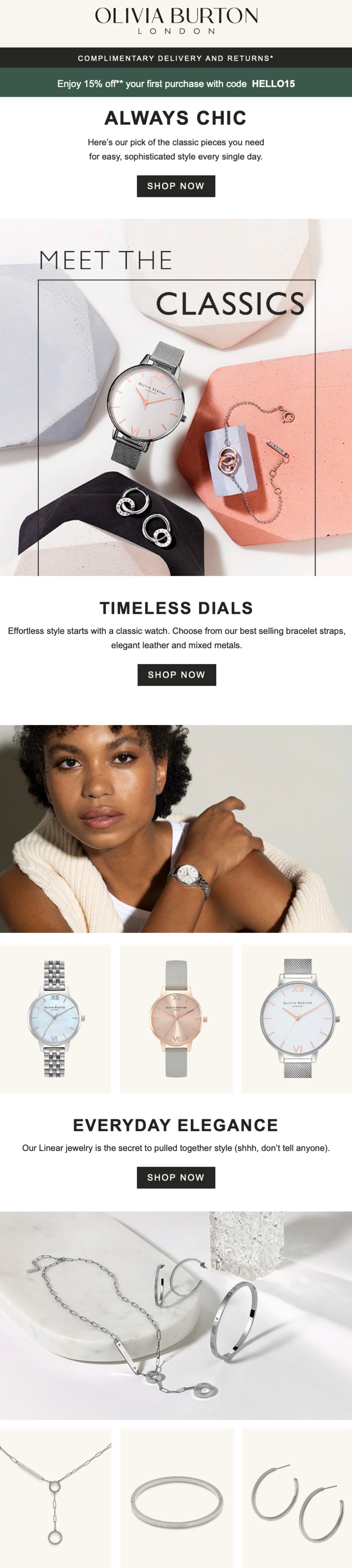Select the silver lariat necklace product image
Screen dimensions: 352x1568
pyautogui.click(x=55, y=1498)
